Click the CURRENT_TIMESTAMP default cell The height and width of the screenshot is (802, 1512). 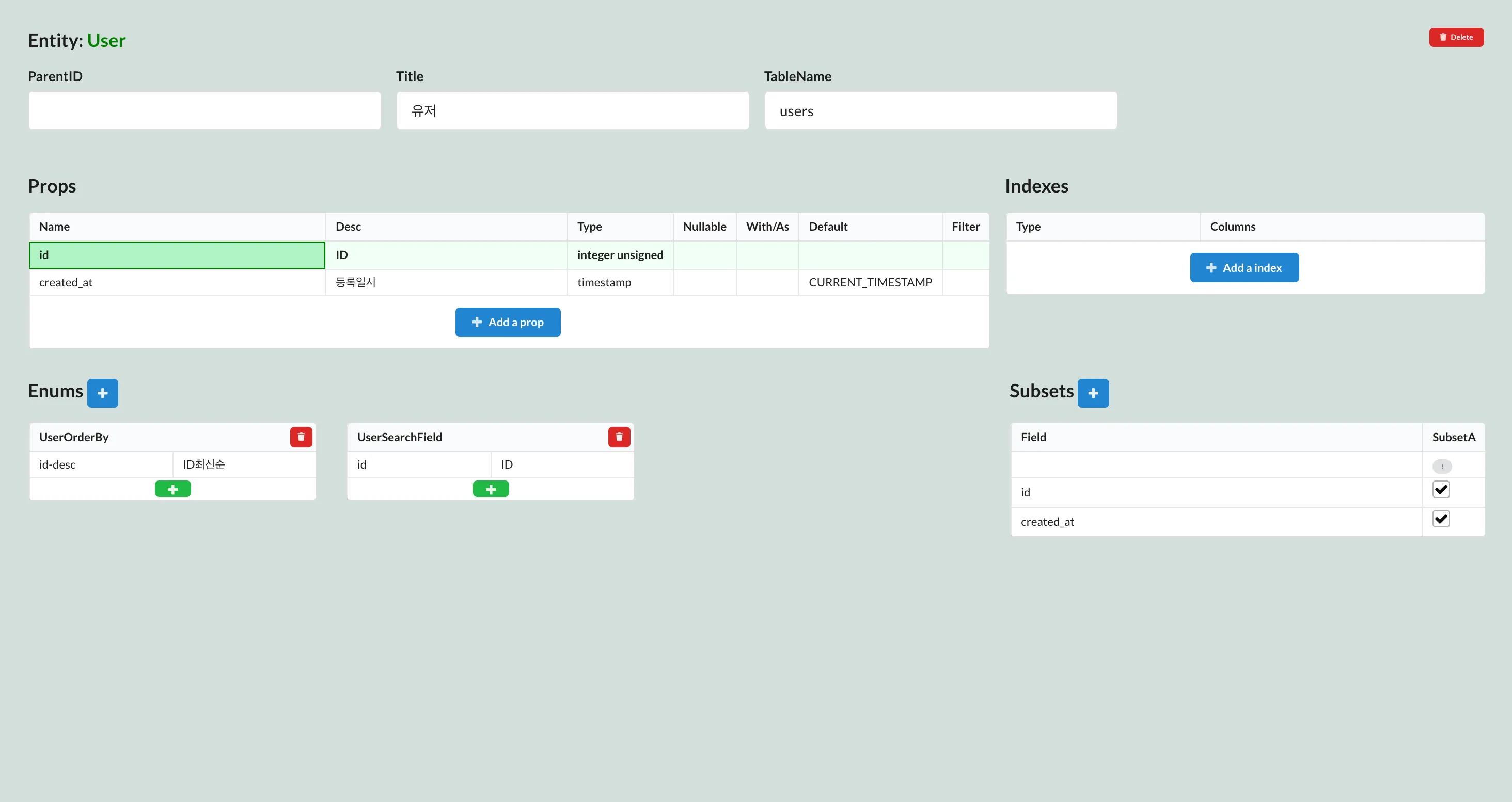870,283
